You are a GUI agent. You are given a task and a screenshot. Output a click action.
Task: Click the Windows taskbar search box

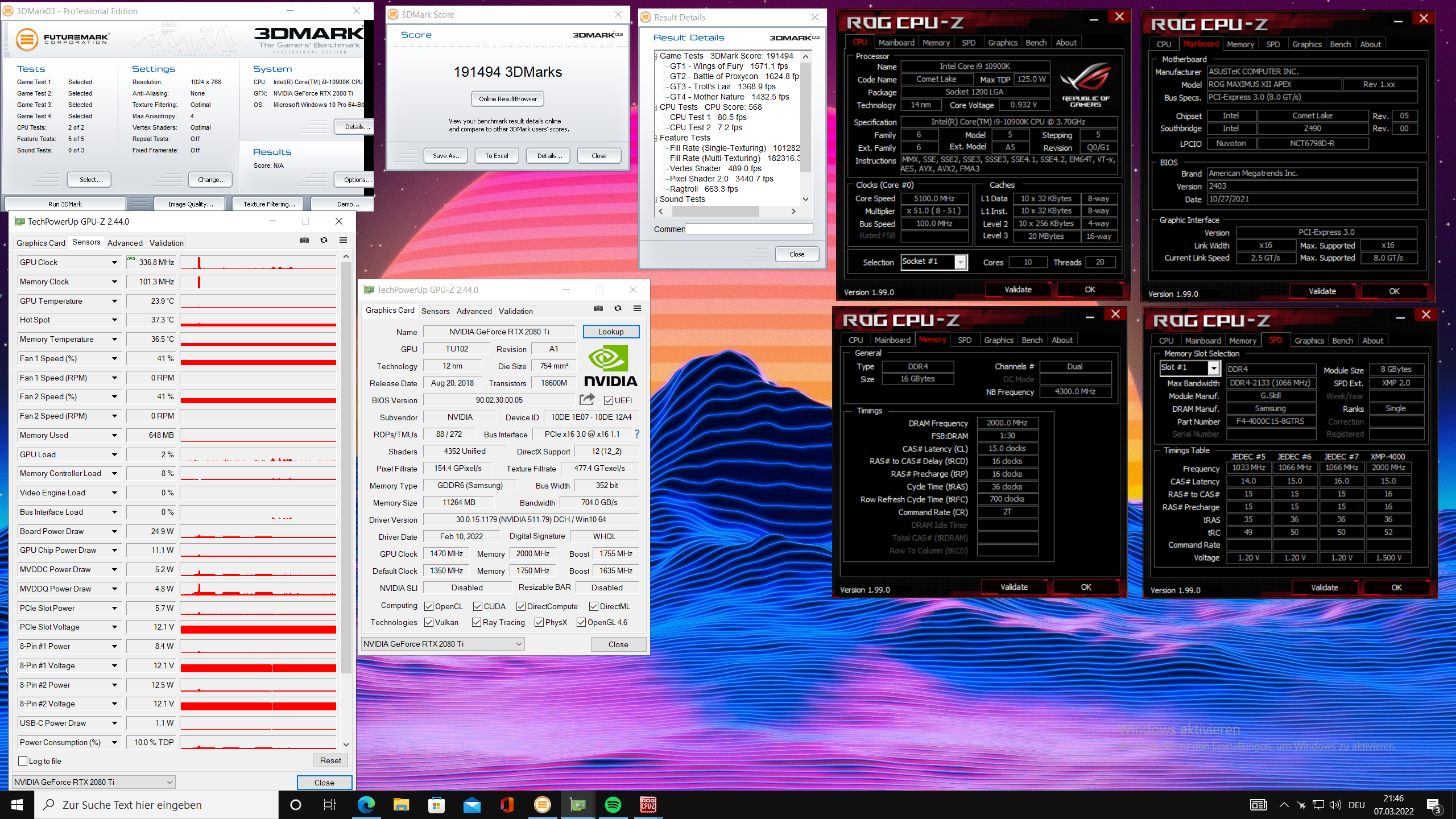point(156,805)
